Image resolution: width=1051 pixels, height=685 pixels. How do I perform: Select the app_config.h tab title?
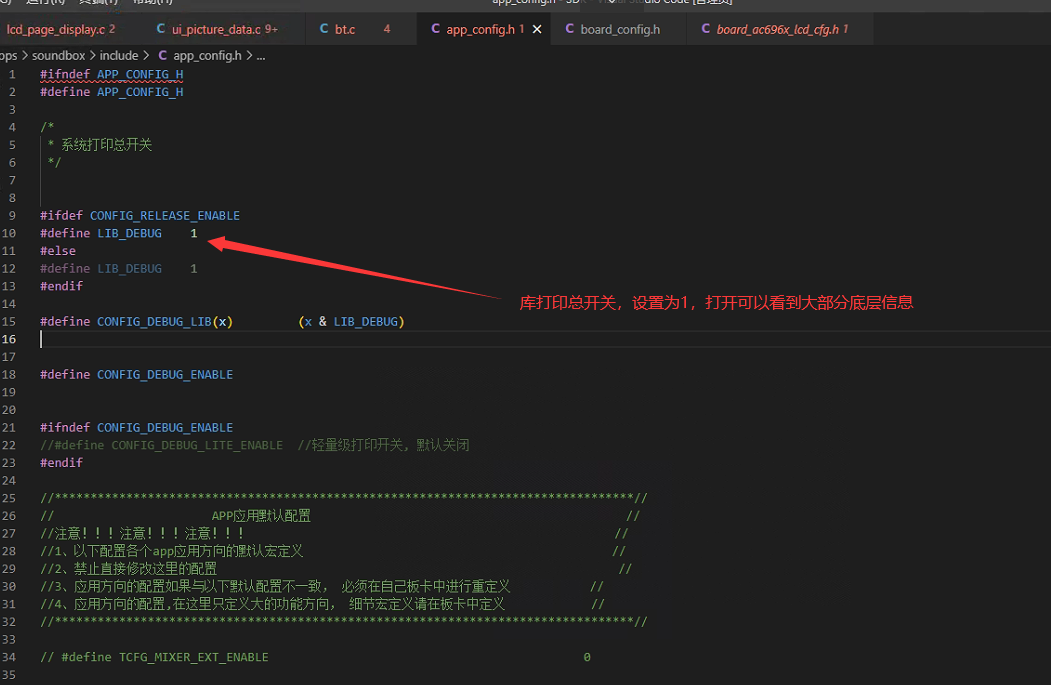point(481,29)
